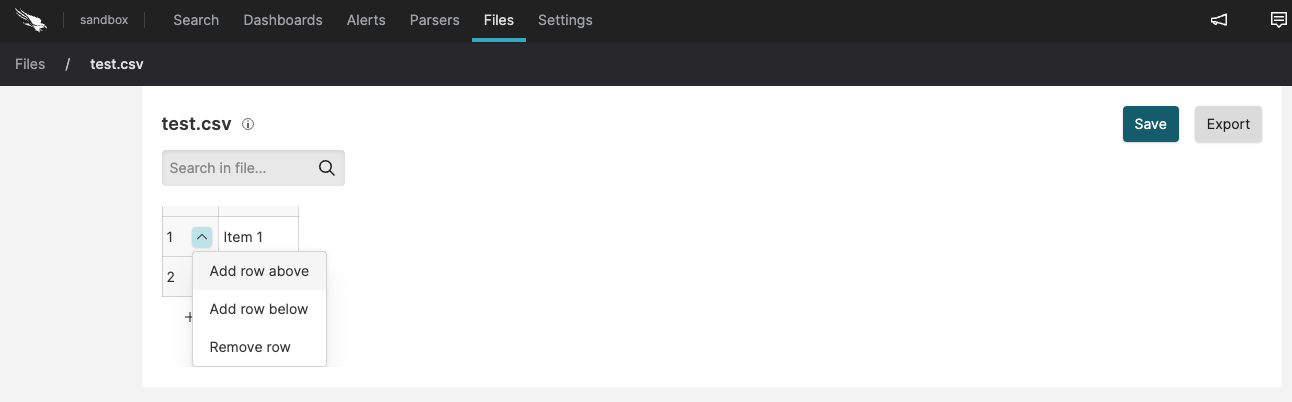This screenshot has height=402, width=1292.
Task: Open the Settings tab
Action: pyautogui.click(x=565, y=20)
